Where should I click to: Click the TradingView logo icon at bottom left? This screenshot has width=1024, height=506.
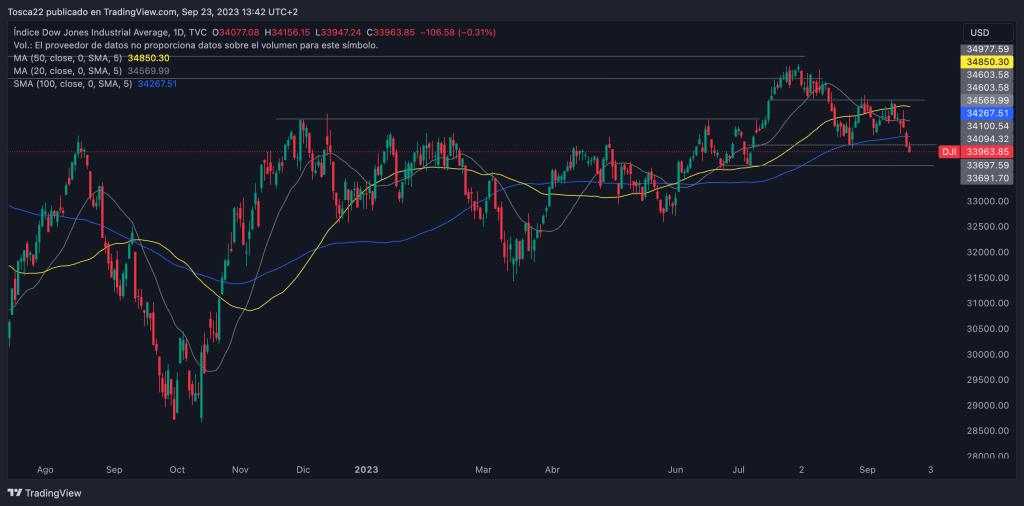click(14, 493)
